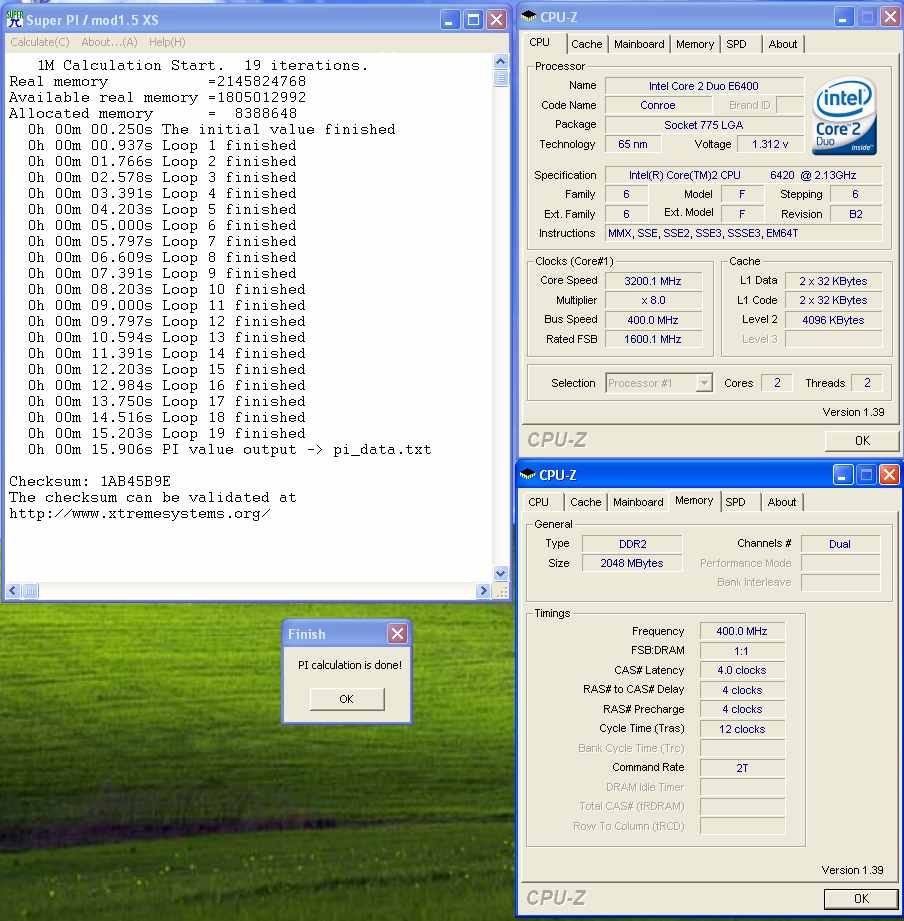Viewport: 904px width, 921px height.
Task: Click the Voltage value 1.312 v
Action: click(769, 144)
